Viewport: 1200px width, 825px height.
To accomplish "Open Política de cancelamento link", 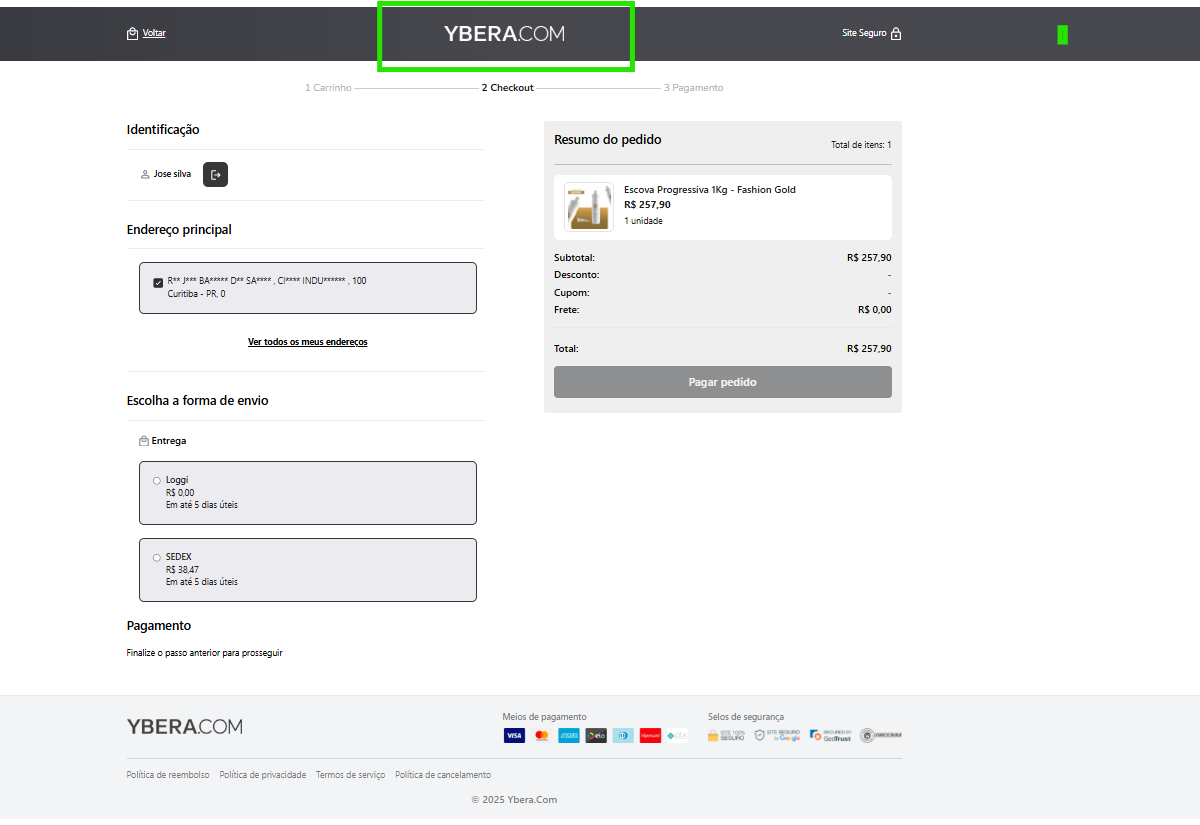I will tap(443, 775).
